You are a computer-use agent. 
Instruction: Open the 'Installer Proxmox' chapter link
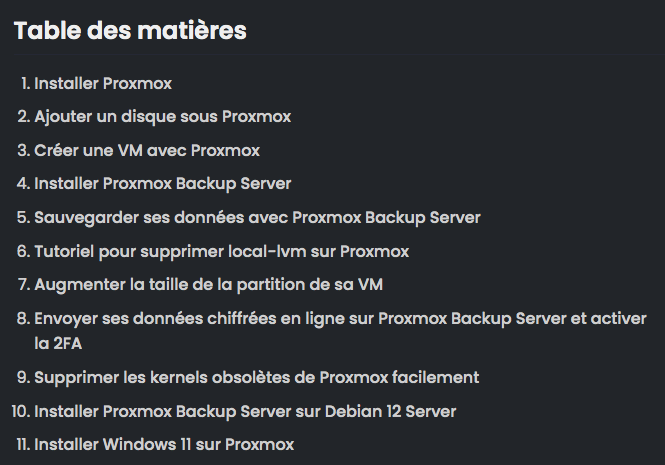click(103, 83)
